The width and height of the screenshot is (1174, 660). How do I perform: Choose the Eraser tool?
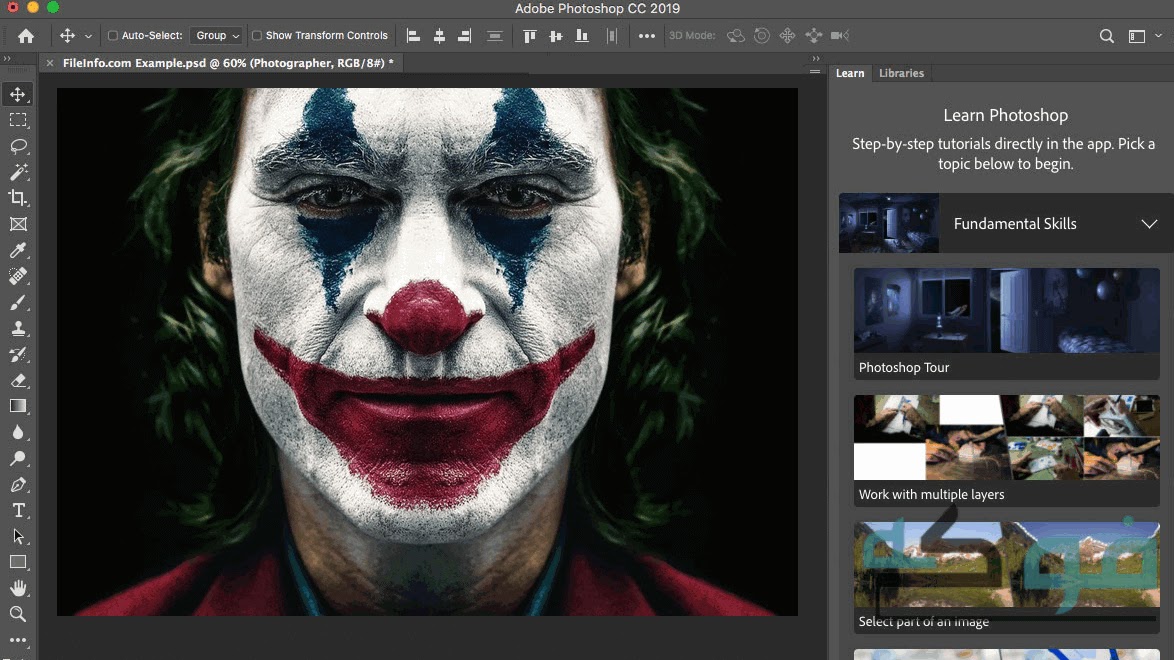coord(18,380)
